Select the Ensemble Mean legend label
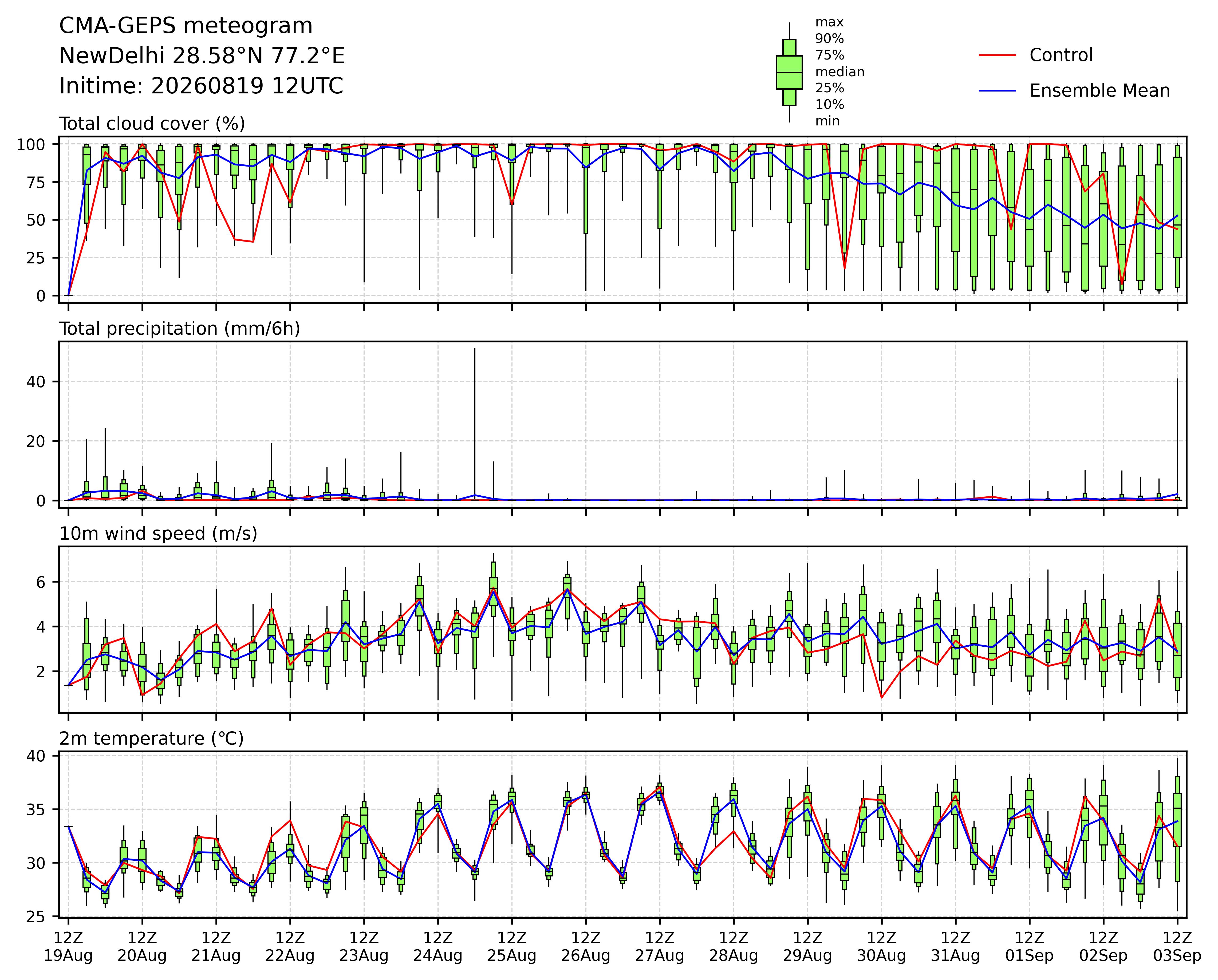The width and height of the screenshot is (1218, 980). (1099, 91)
